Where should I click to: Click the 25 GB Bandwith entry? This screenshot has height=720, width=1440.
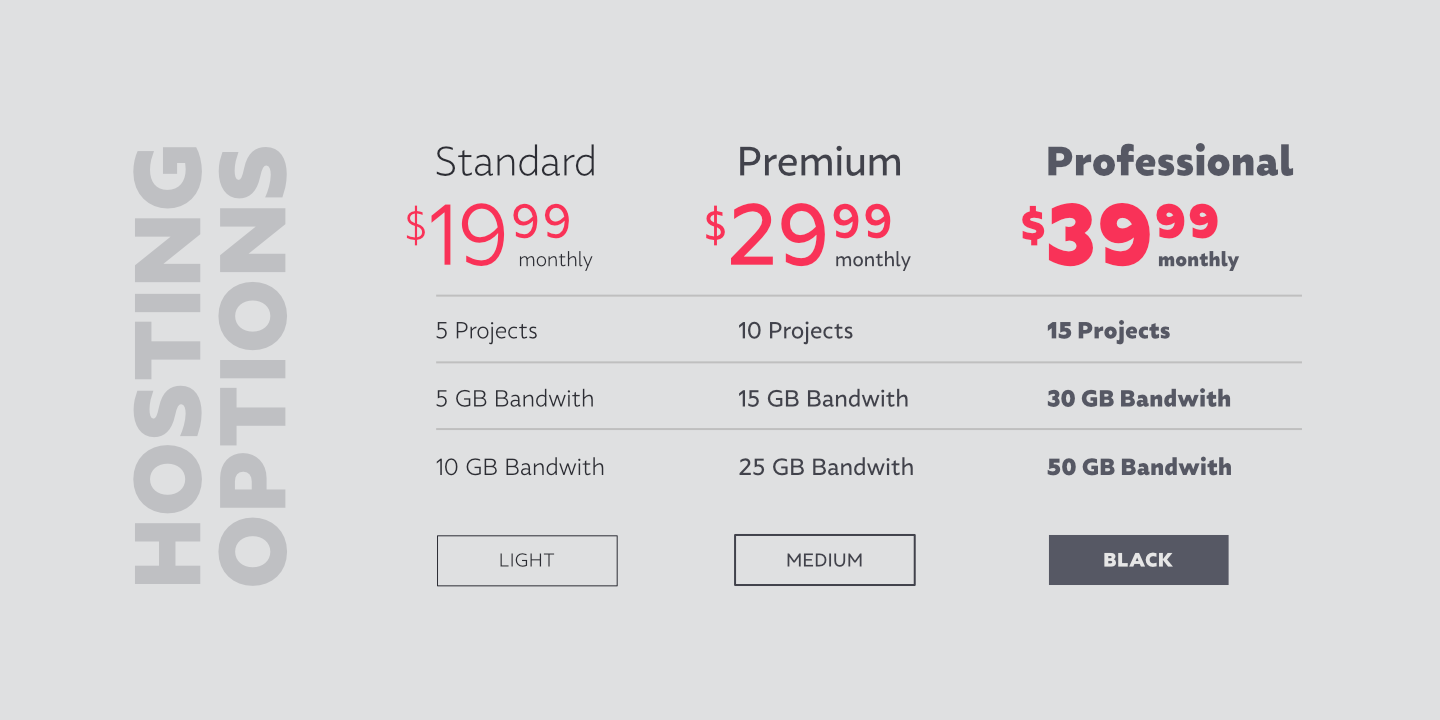pyautogui.click(x=825, y=467)
